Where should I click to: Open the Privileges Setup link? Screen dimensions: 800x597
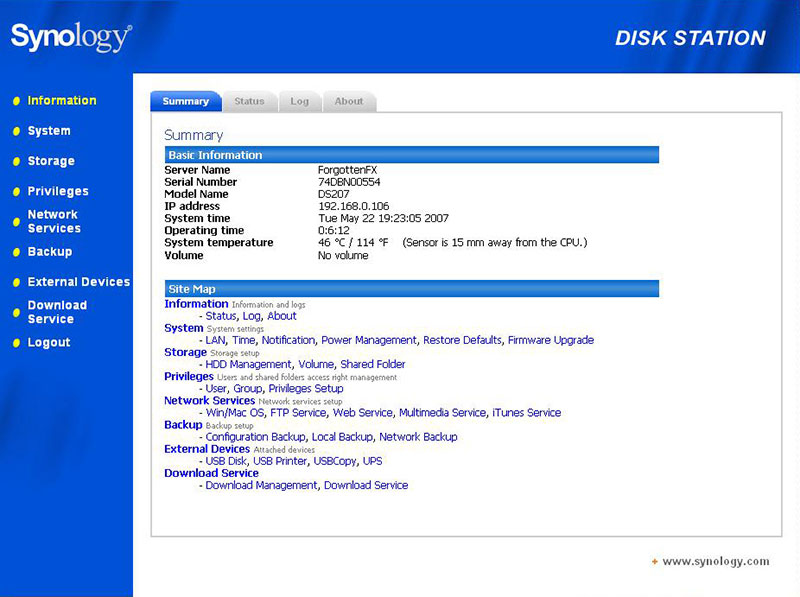[306, 388]
